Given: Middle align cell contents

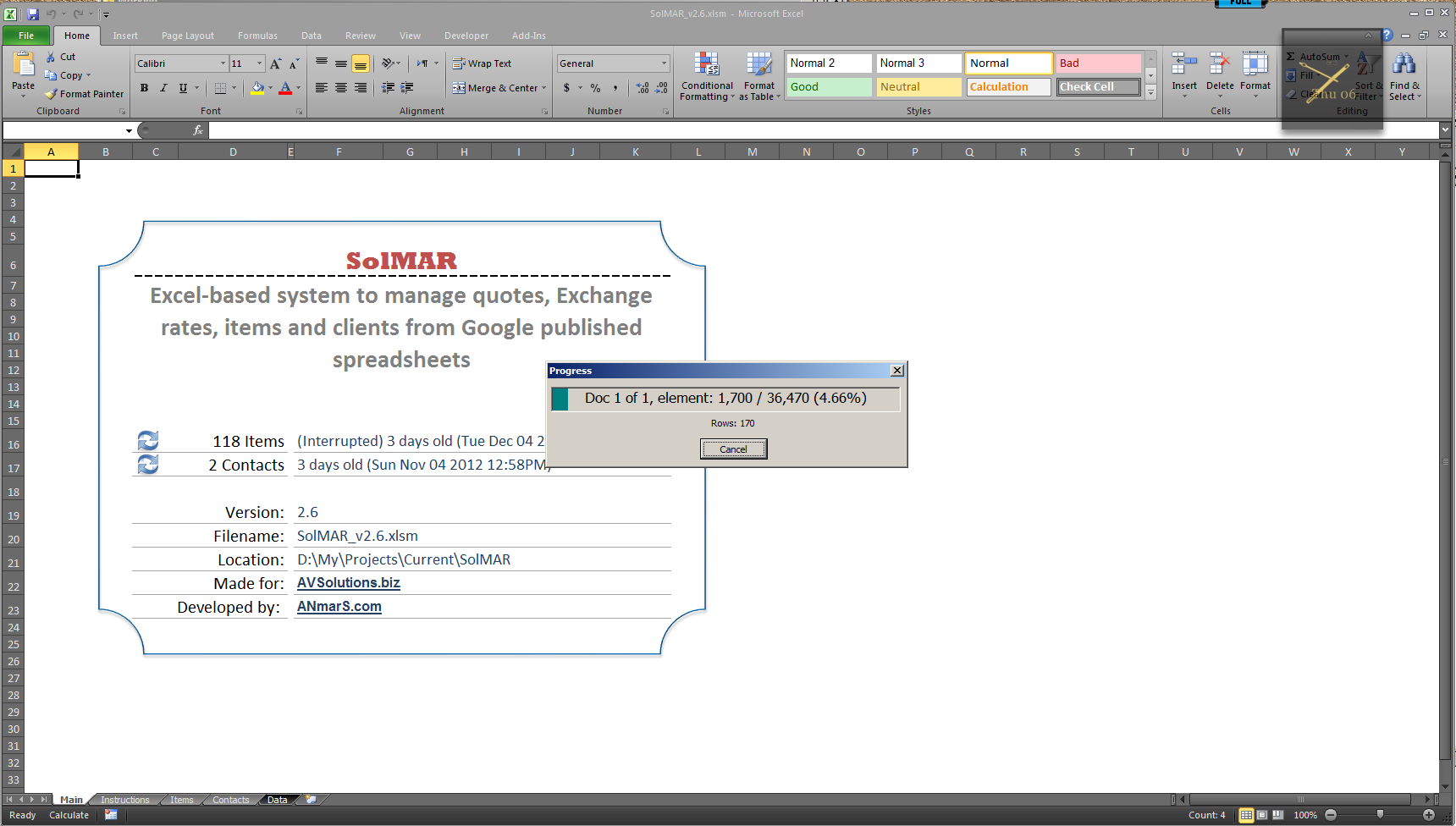Looking at the screenshot, I should click(341, 63).
